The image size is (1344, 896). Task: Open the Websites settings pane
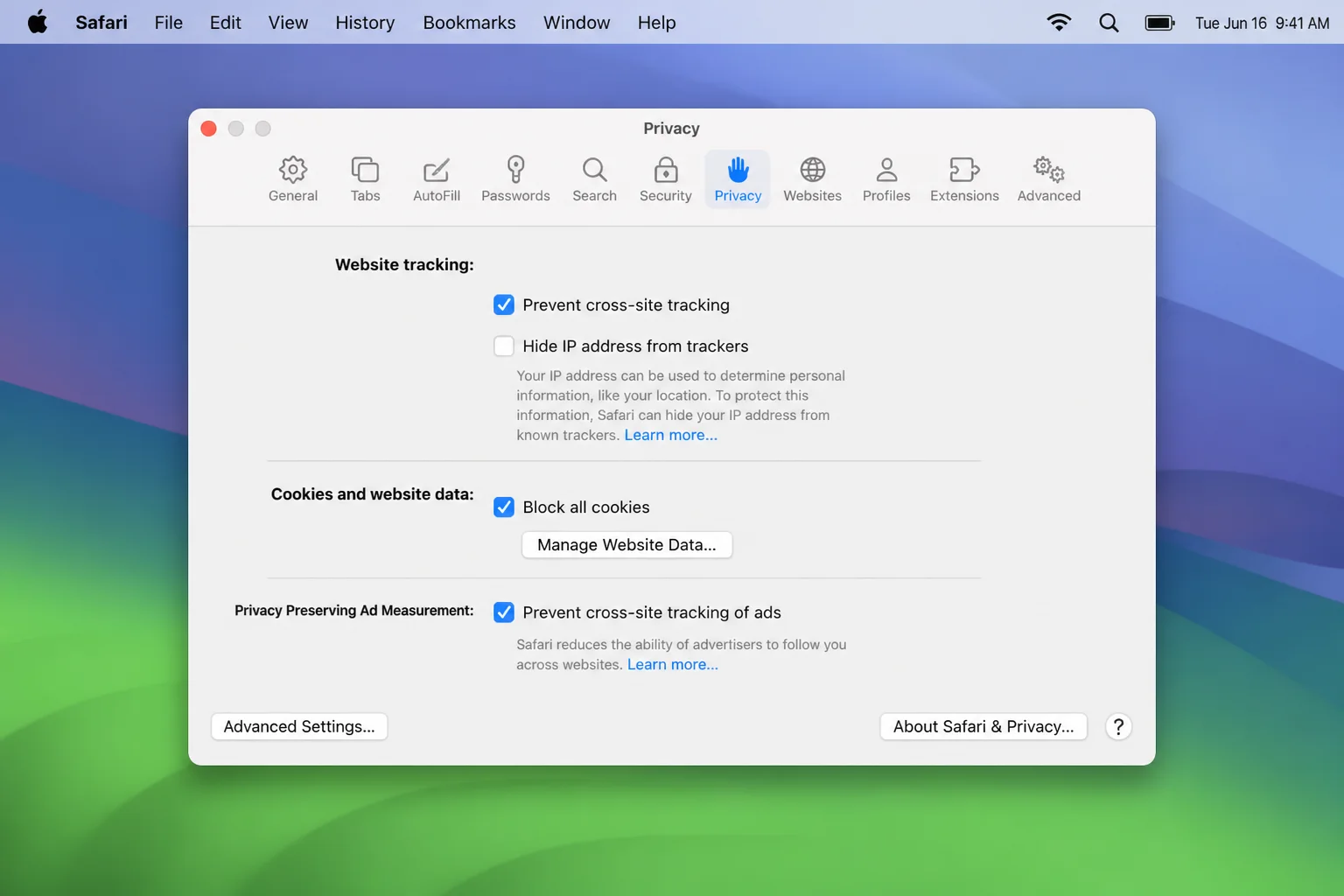[x=812, y=179]
